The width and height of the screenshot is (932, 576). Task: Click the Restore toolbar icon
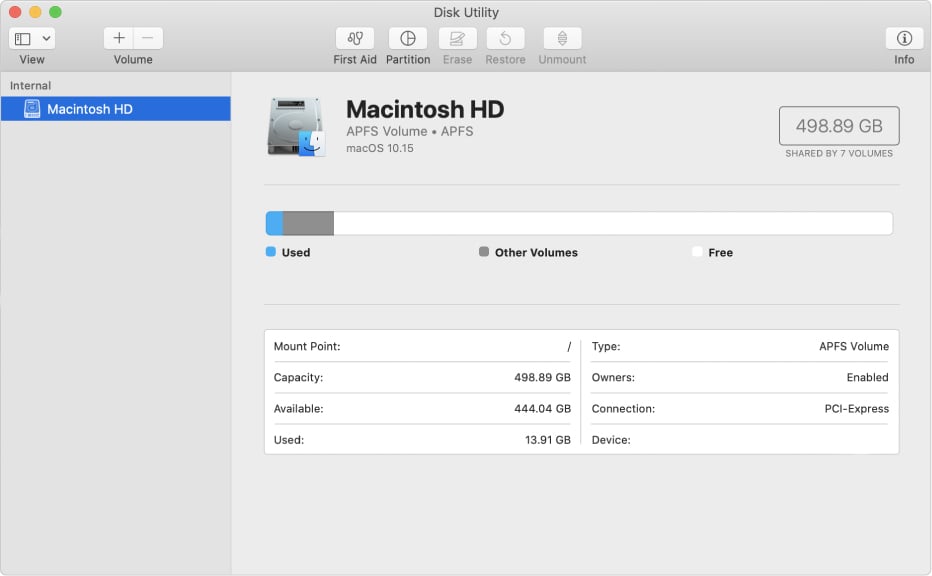tap(505, 38)
